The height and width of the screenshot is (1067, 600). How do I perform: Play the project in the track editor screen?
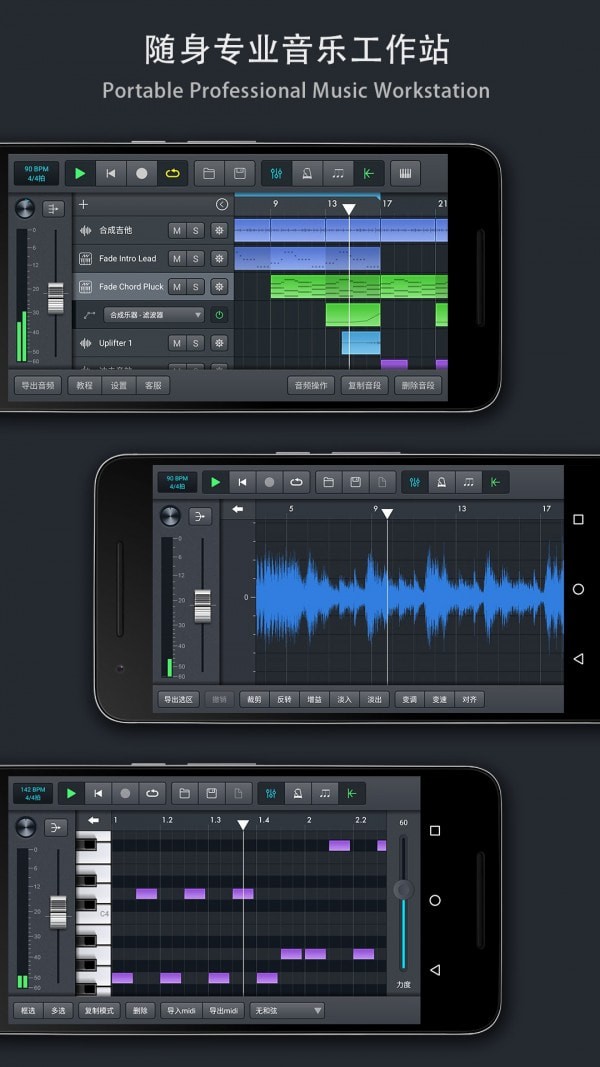(x=80, y=174)
